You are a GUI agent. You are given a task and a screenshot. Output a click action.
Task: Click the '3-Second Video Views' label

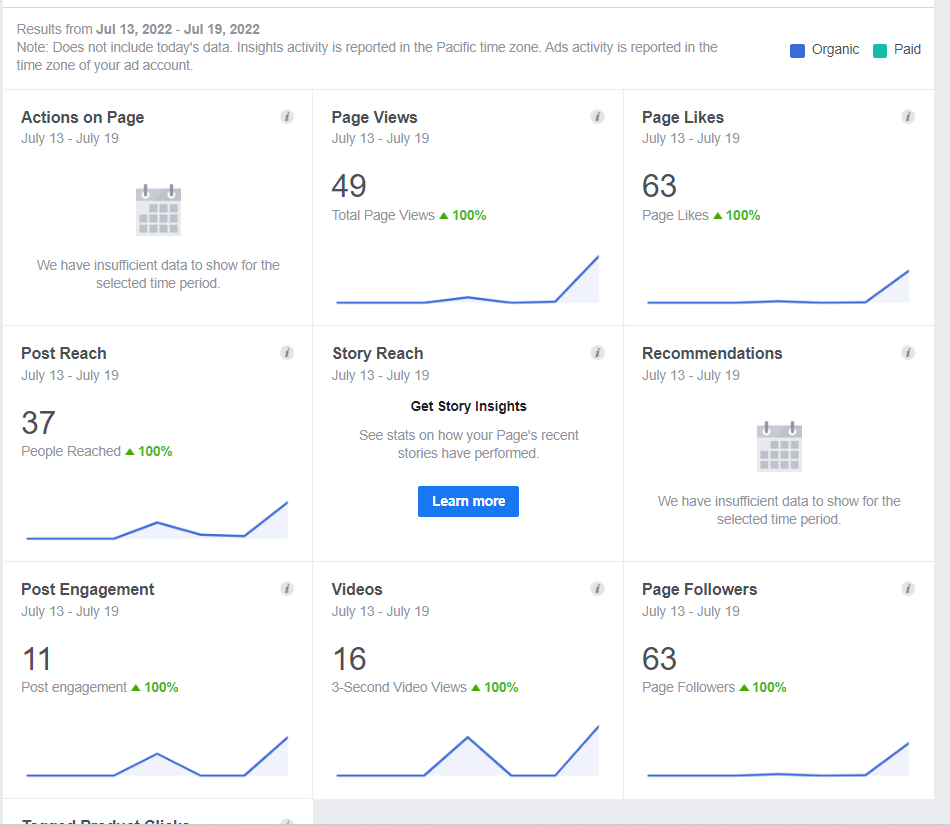click(399, 688)
